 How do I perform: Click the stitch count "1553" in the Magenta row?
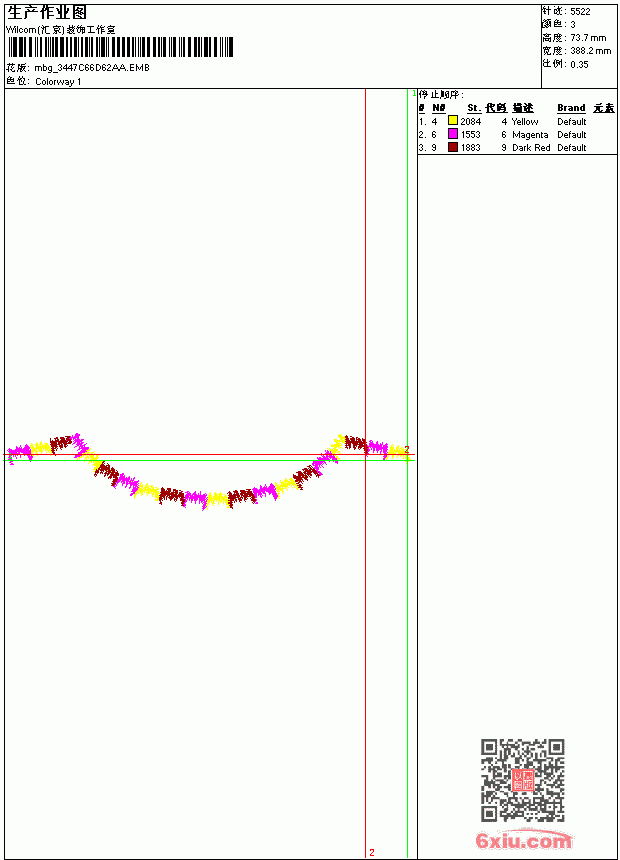[471, 135]
